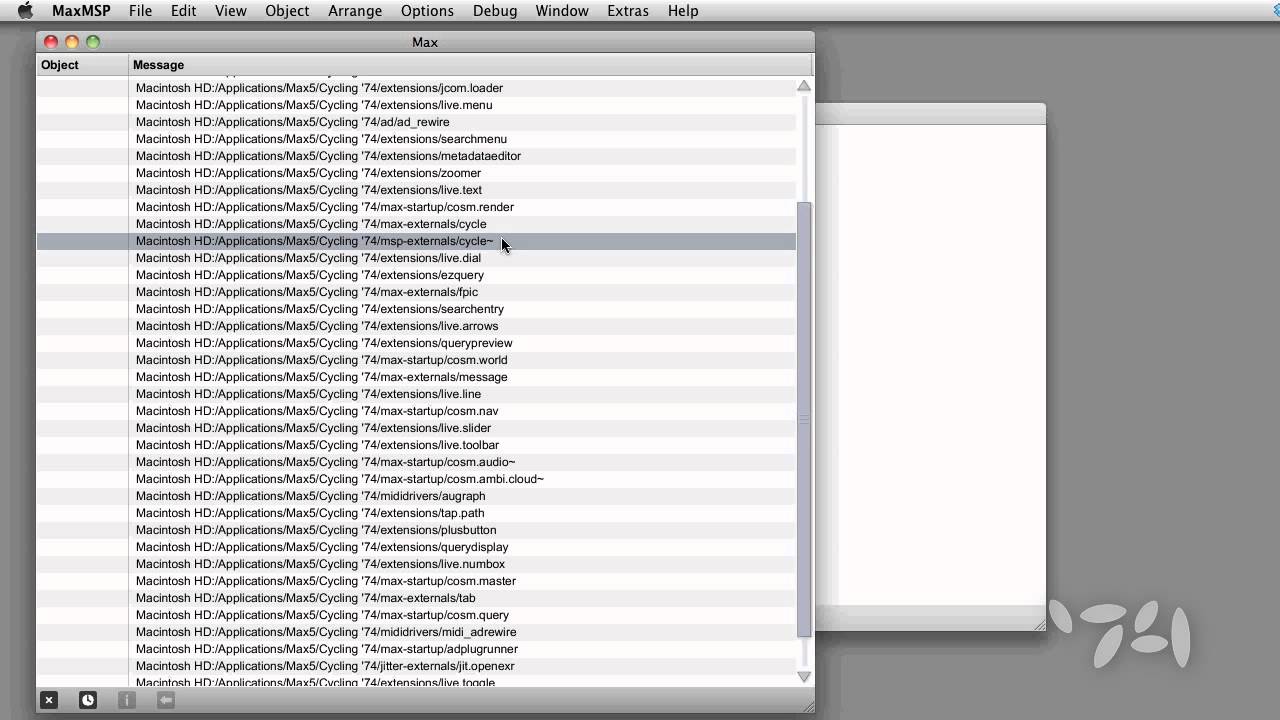Image resolution: width=1280 pixels, height=720 pixels.
Task: Select the extensions/live.toolbar row
Action: pos(416,445)
